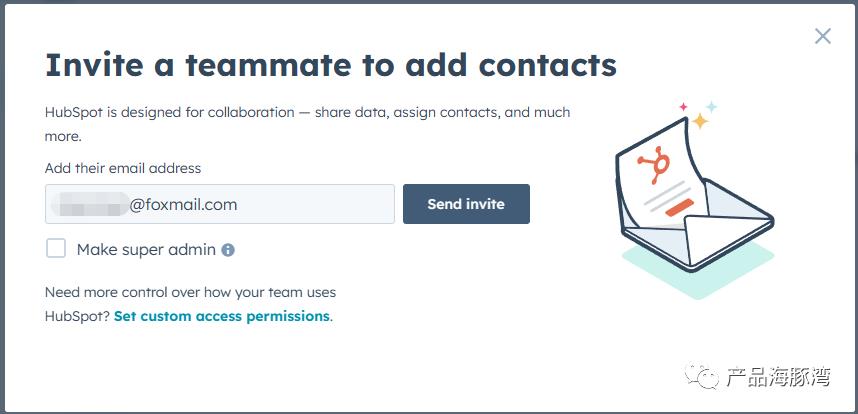The width and height of the screenshot is (858, 414).
Task: Open Set custom access permissions link
Action: [x=222, y=316]
